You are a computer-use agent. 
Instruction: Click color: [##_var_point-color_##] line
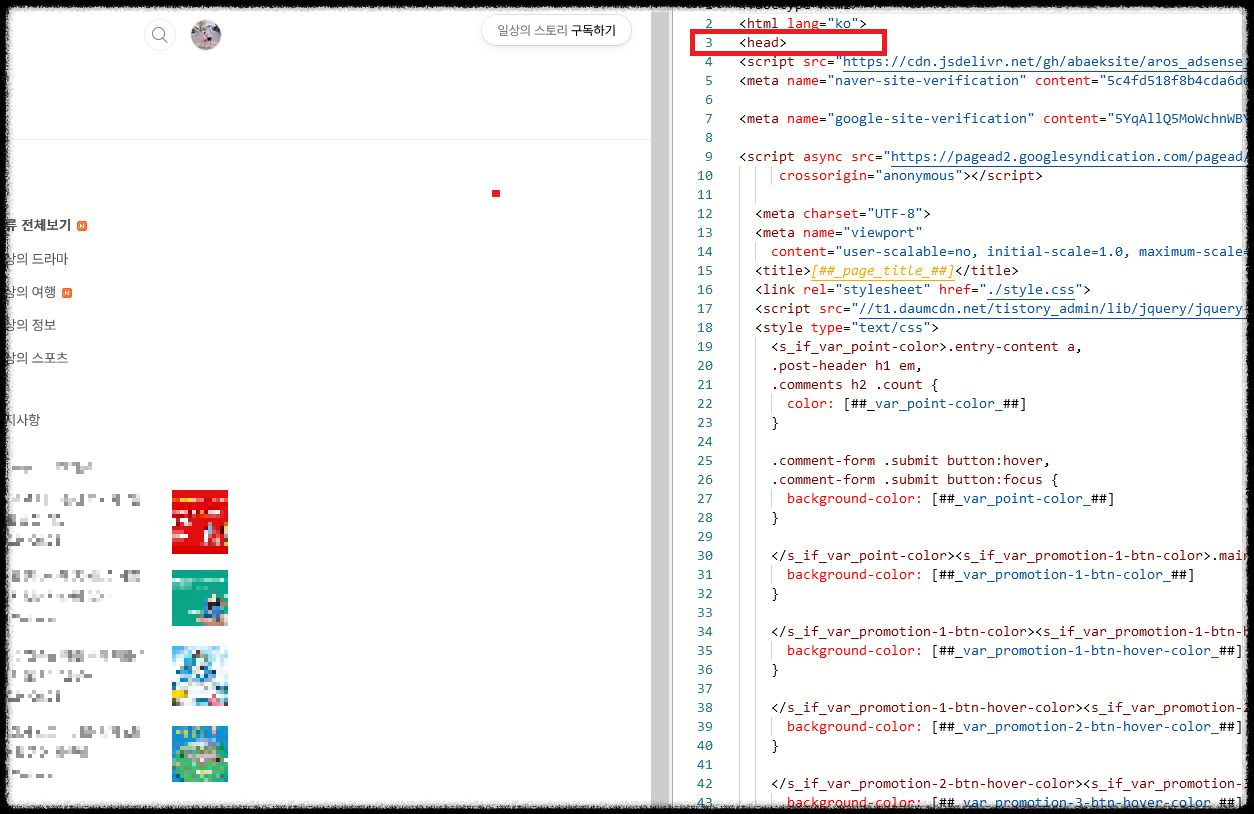coord(907,404)
